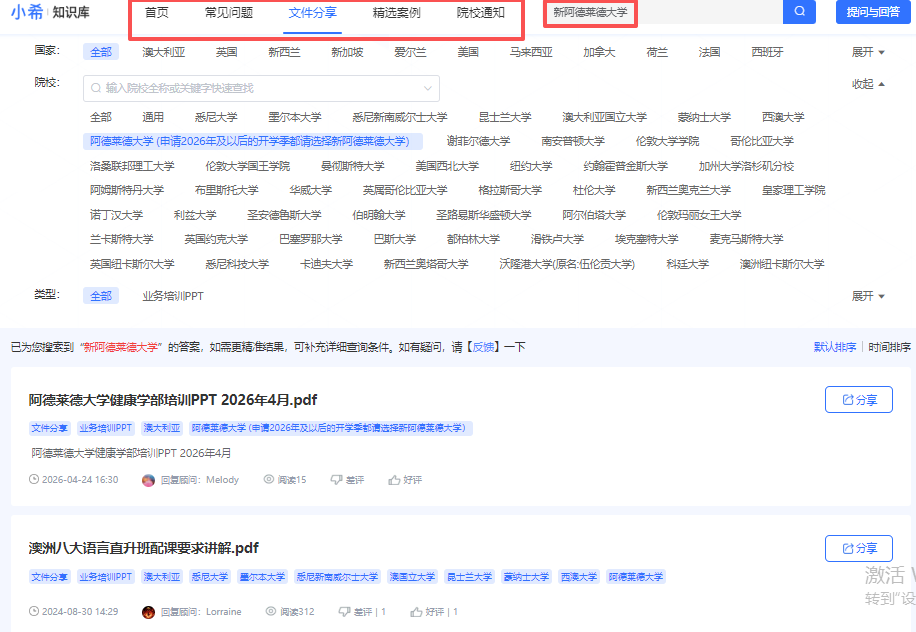Select 全部 in 类型 filter
The image size is (916, 632).
[101, 296]
